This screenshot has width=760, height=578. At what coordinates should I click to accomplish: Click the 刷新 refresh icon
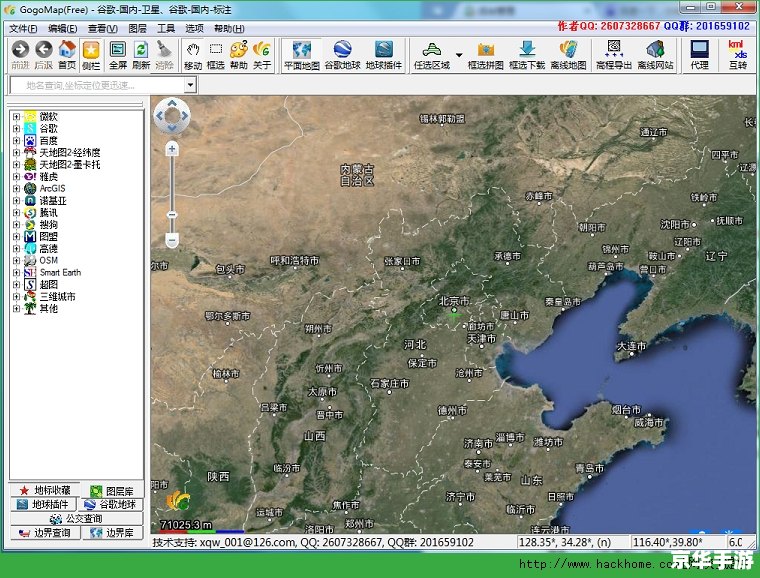point(141,54)
